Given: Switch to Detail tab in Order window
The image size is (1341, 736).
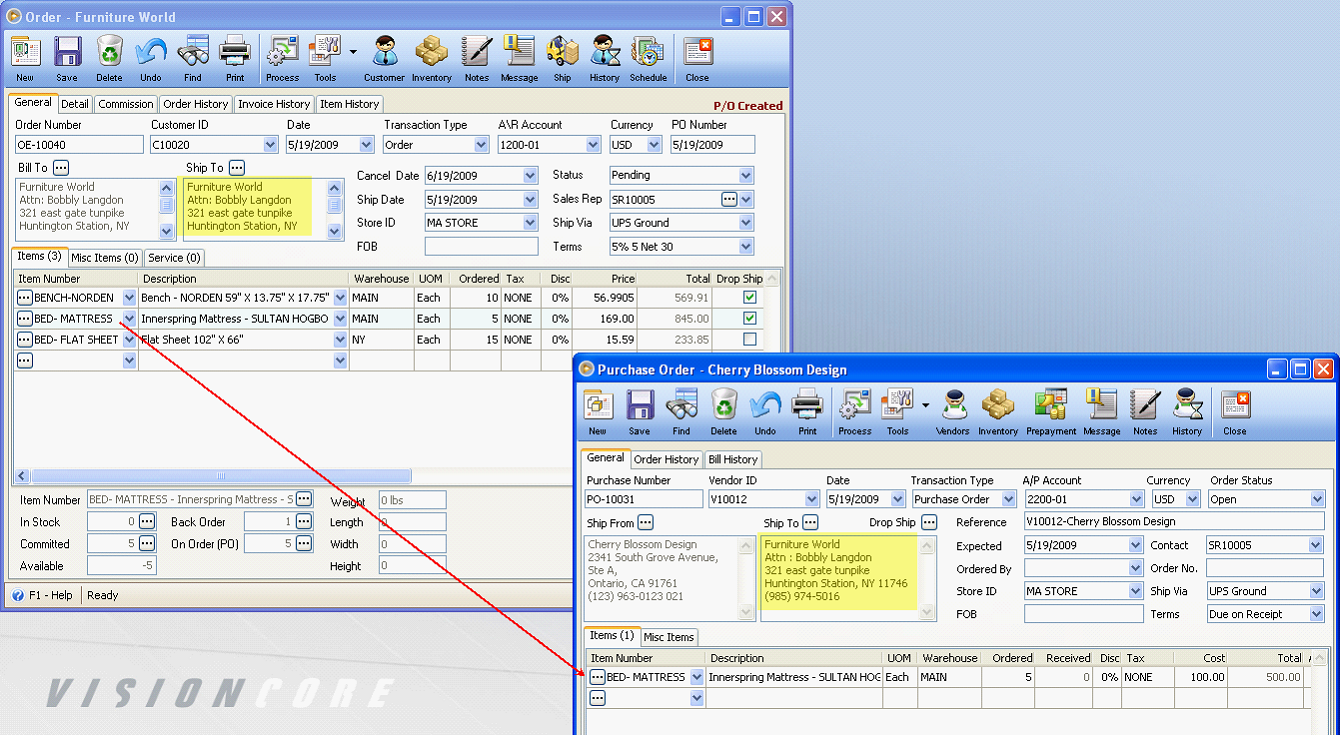Looking at the screenshot, I should pyautogui.click(x=75, y=104).
